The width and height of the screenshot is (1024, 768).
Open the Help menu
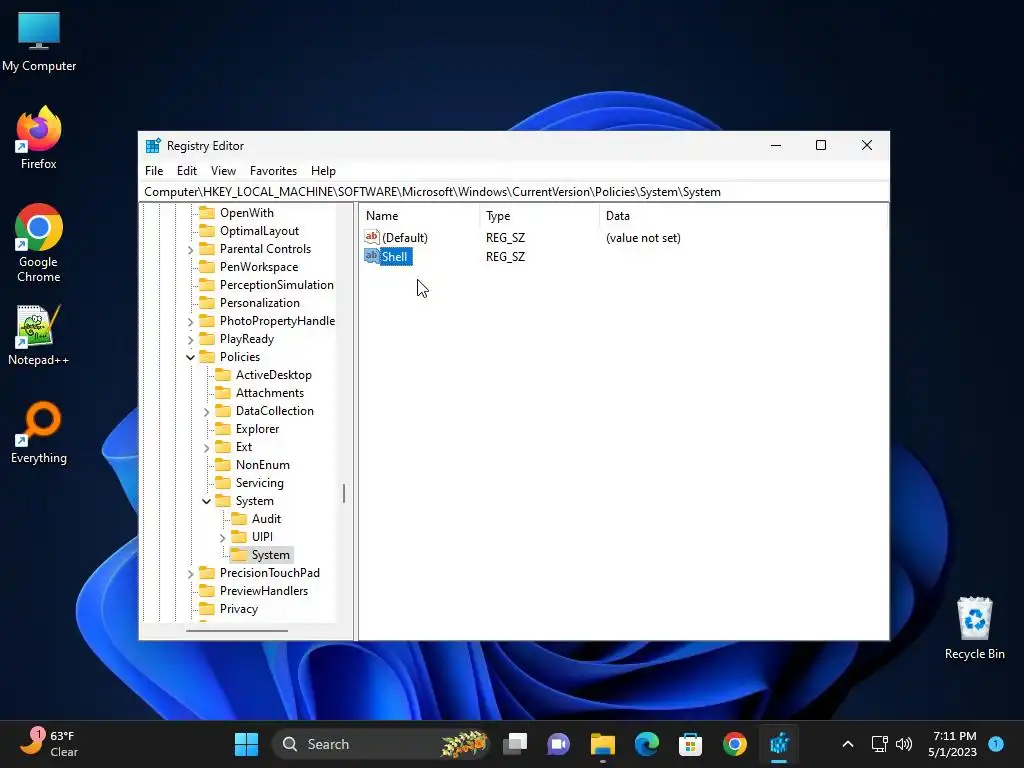click(x=323, y=170)
